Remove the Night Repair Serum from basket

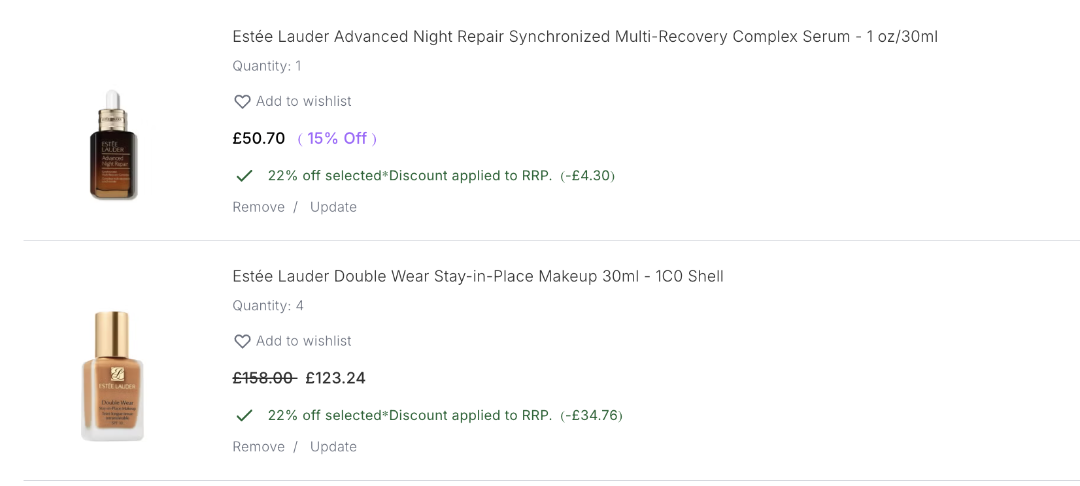tap(259, 207)
